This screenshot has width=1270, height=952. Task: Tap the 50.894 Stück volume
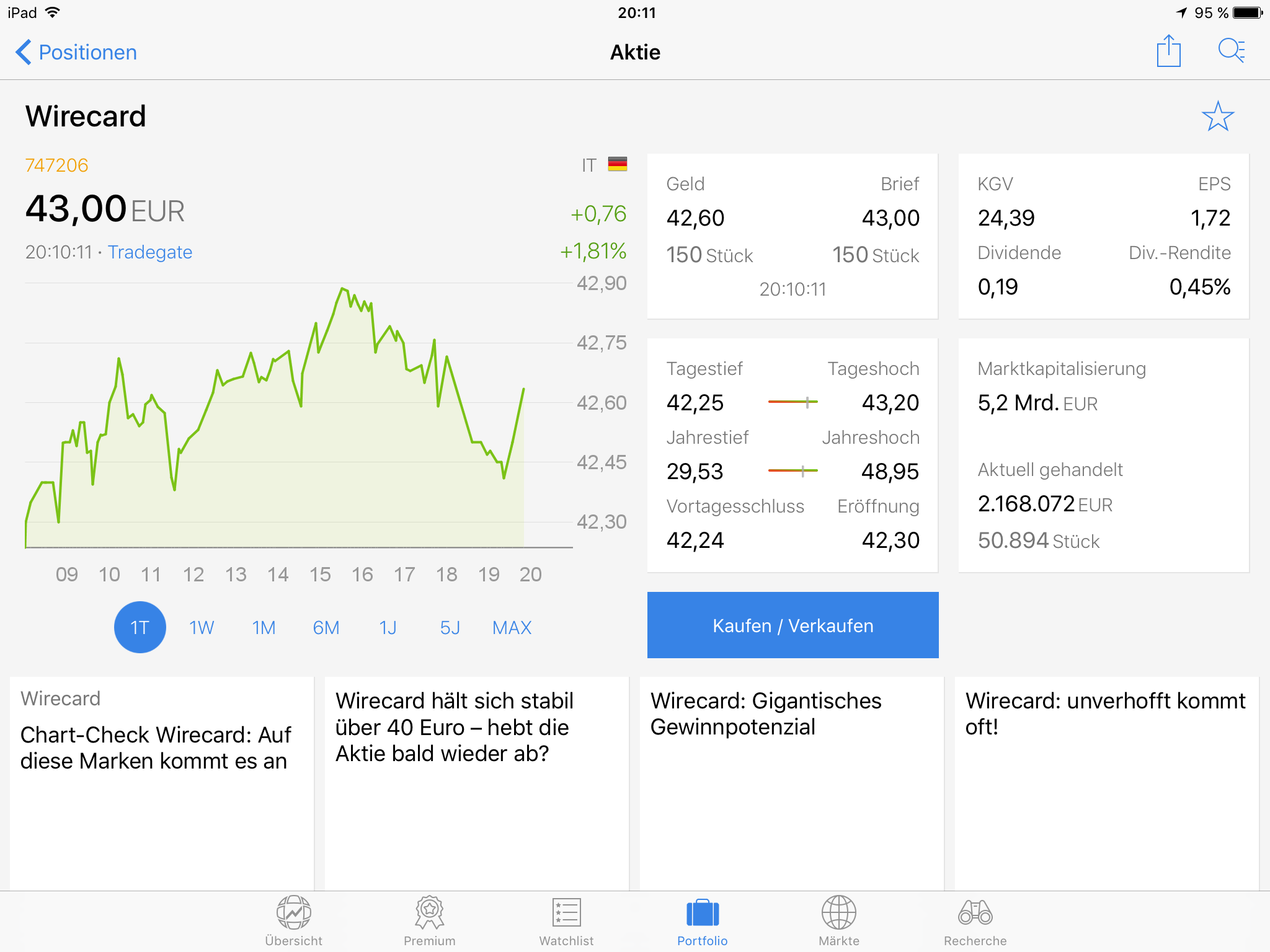1039,540
